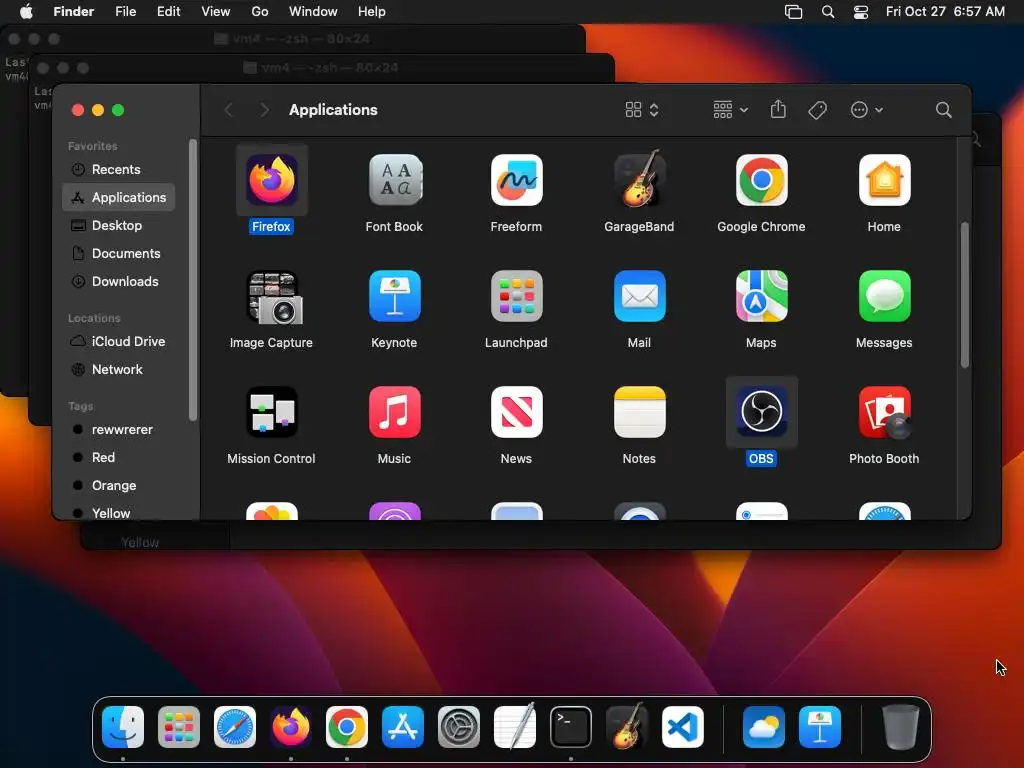1024x768 pixels.
Task: Click the sidebar vertical scrollbar
Action: [x=193, y=280]
